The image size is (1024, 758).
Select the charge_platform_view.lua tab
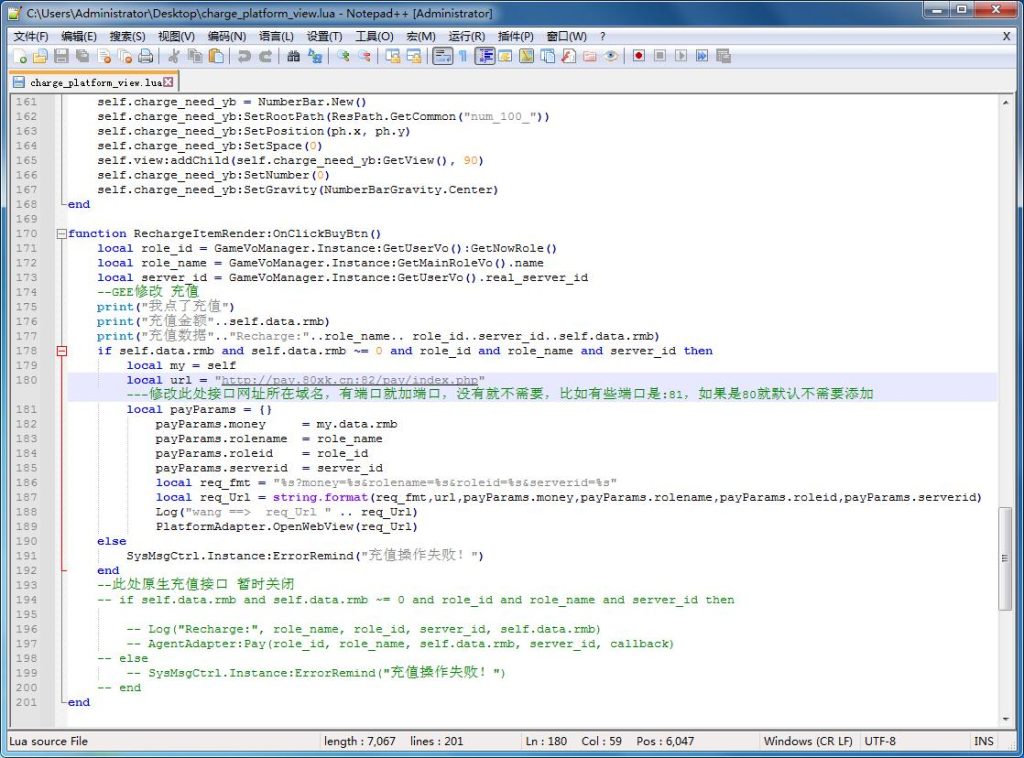[x=93, y=83]
